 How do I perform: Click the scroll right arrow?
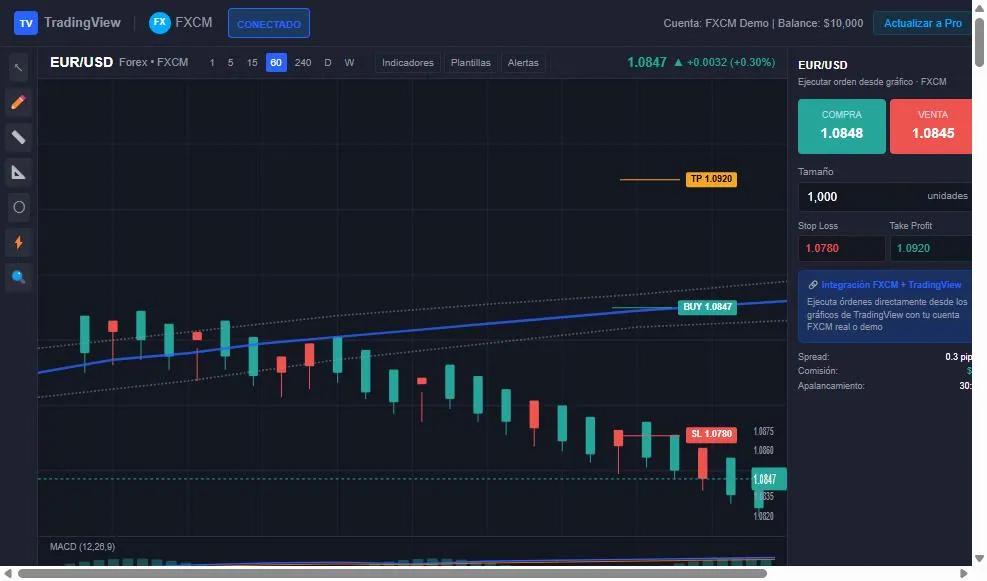click(x=963, y=573)
